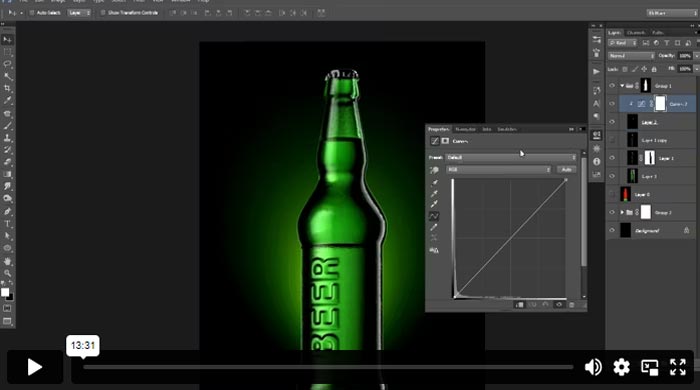Screen dimensions: 700x390
Task: Select the Crop tool
Action: pyautogui.click(x=8, y=89)
